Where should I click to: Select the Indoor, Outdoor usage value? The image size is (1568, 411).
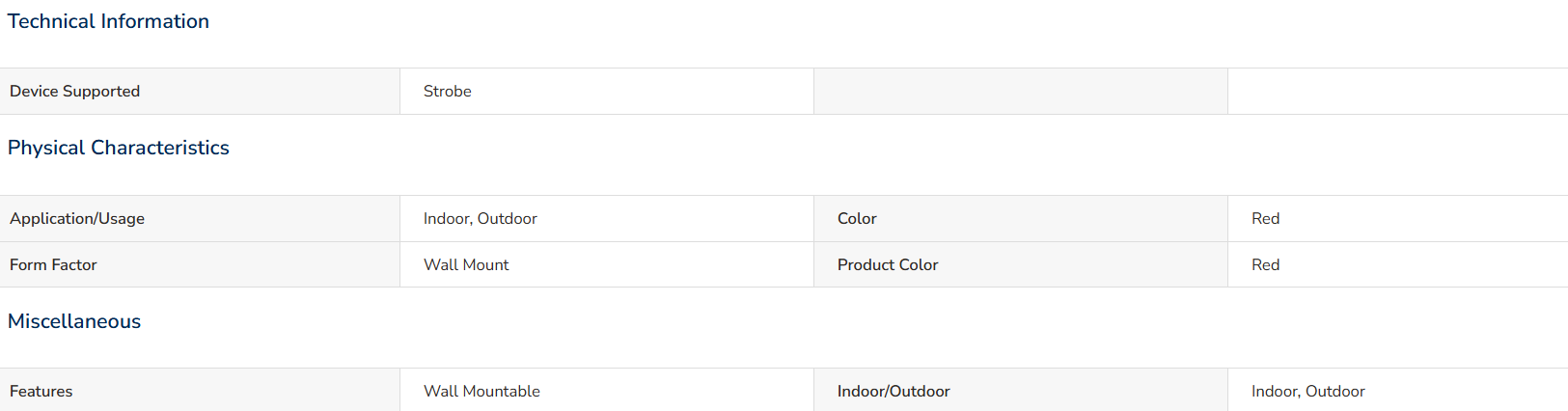(x=481, y=219)
